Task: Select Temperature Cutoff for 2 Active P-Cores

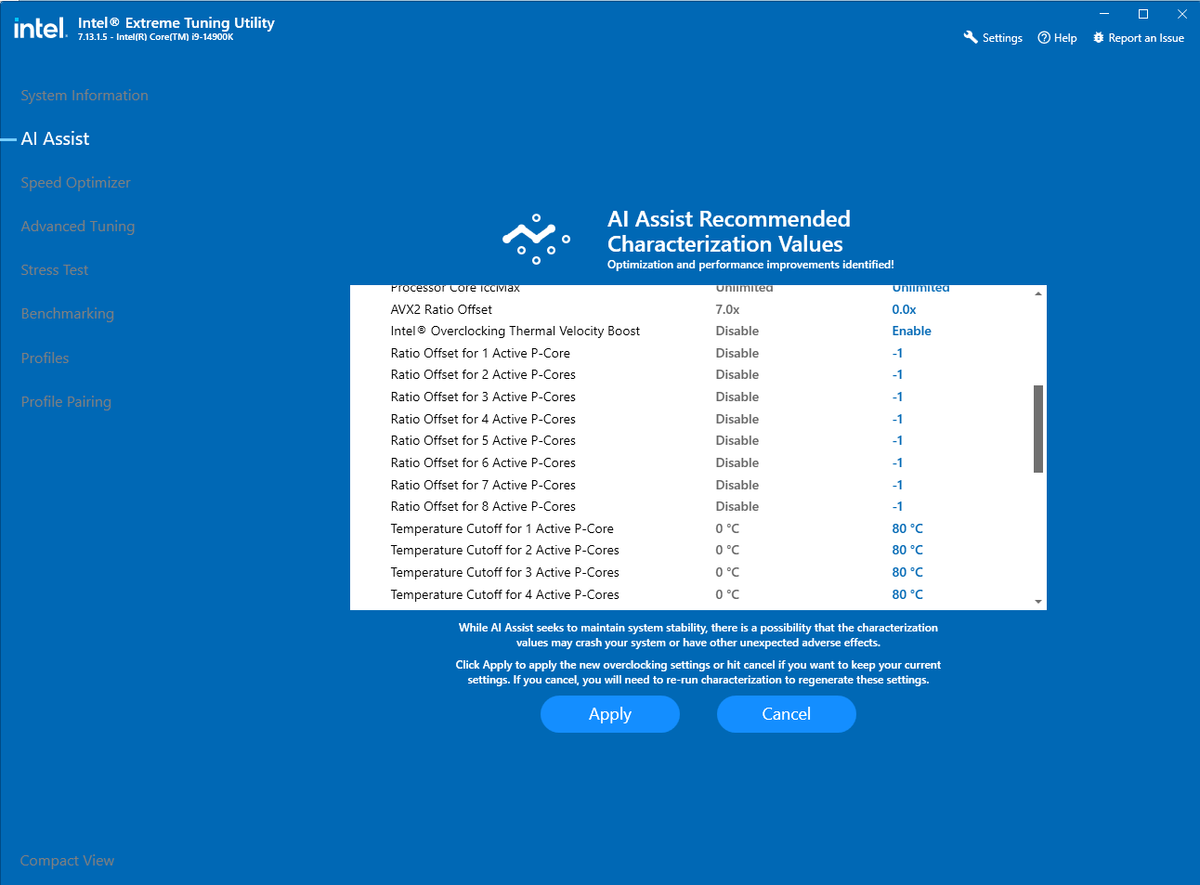Action: click(x=690, y=551)
